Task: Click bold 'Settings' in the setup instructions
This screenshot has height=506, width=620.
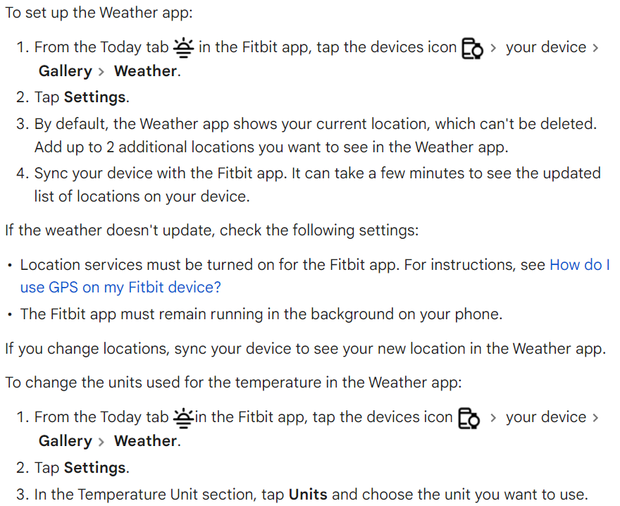Action: (96, 98)
